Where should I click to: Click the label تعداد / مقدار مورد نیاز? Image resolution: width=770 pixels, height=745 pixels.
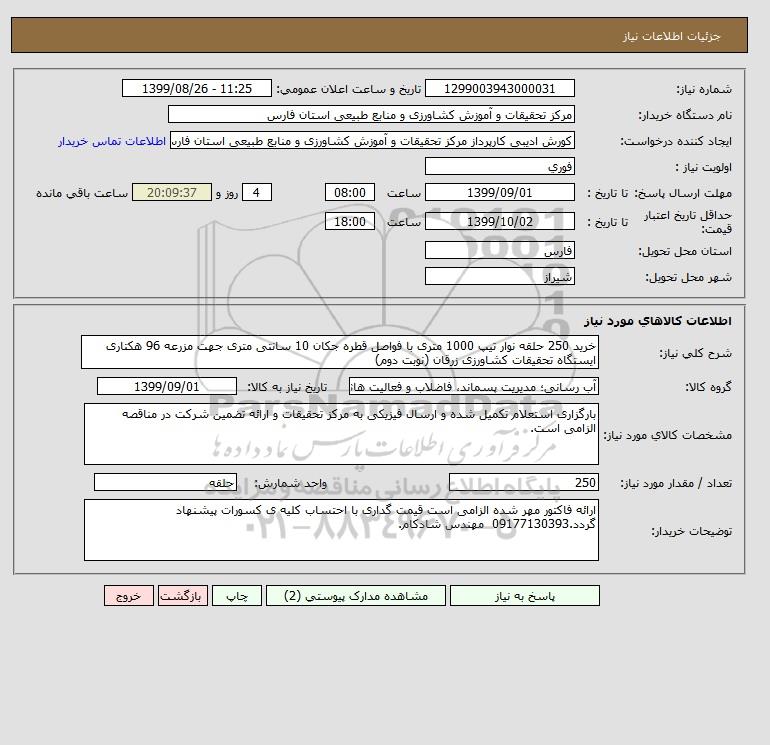click(676, 483)
